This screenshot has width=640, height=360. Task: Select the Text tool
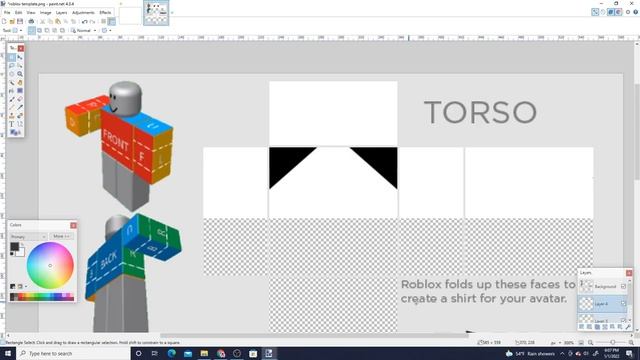pos(12,124)
